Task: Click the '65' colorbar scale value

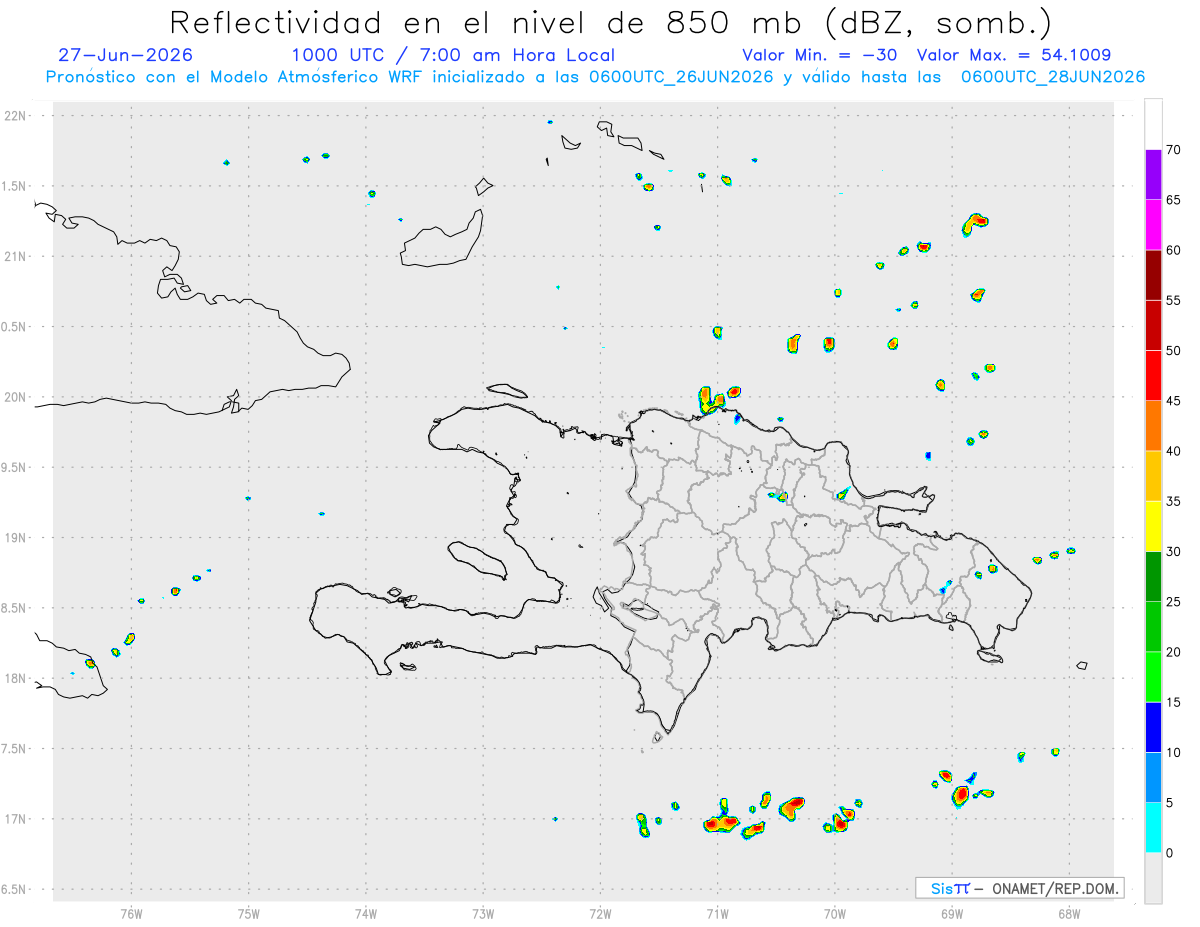Action: click(x=1174, y=200)
